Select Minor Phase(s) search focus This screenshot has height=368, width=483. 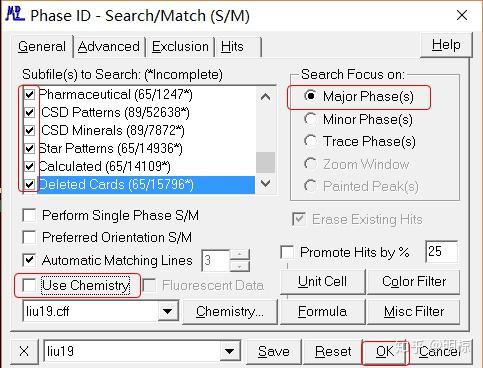point(310,119)
